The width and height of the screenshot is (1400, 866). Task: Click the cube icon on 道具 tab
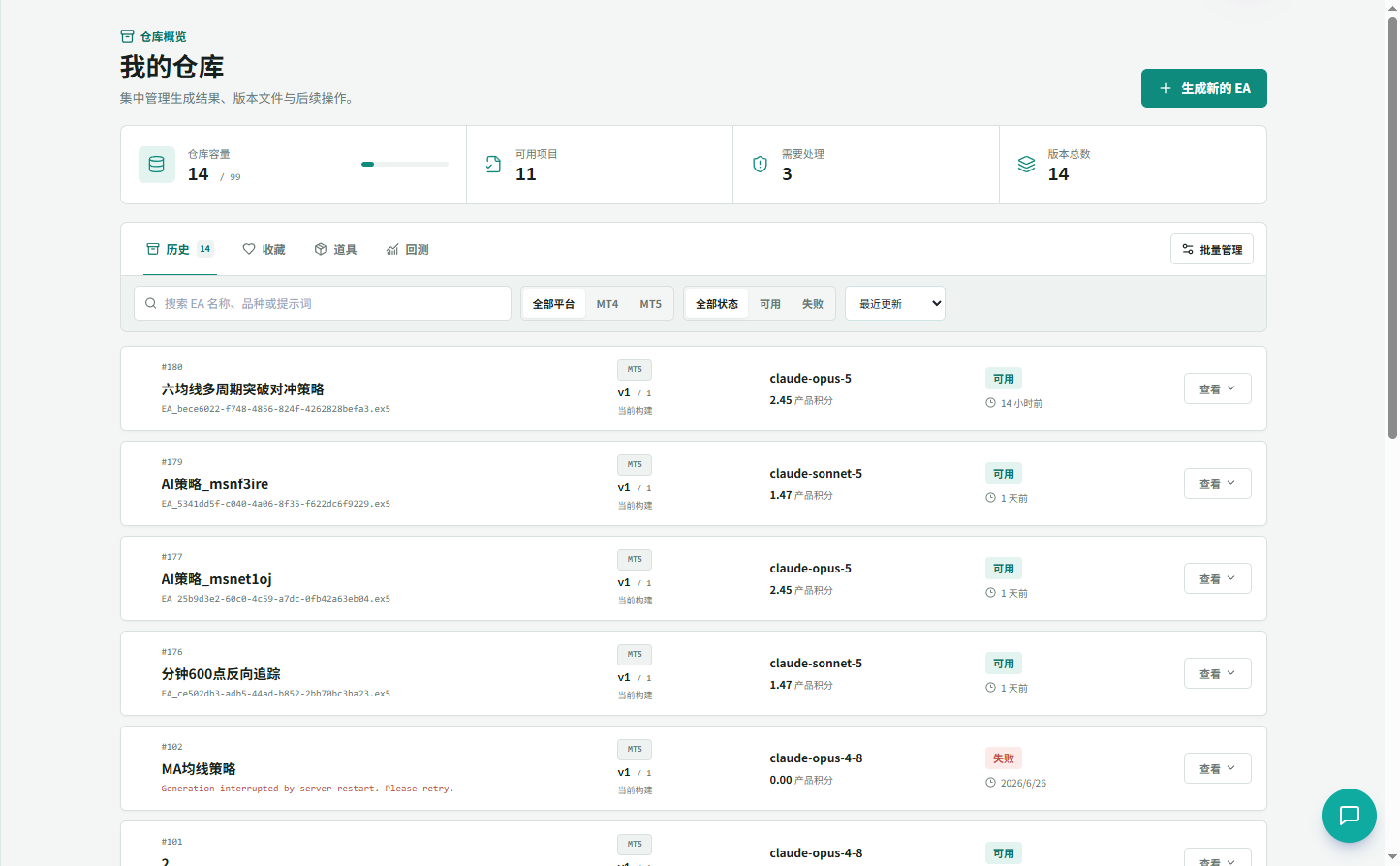tap(321, 249)
